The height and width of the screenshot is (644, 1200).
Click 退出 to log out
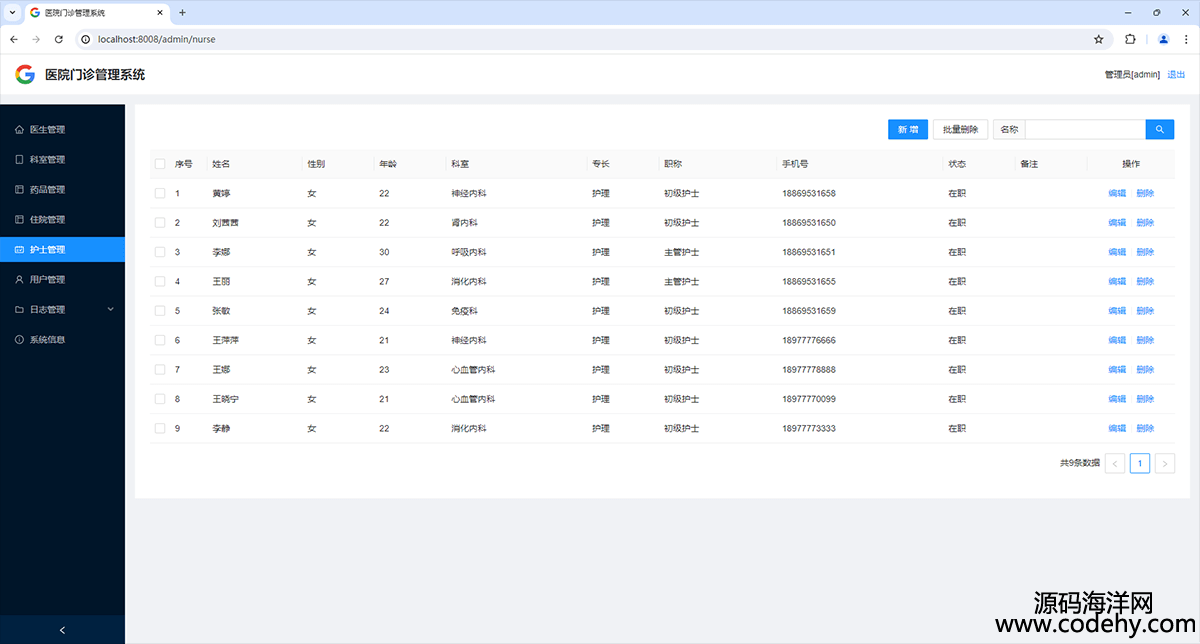click(x=1176, y=75)
